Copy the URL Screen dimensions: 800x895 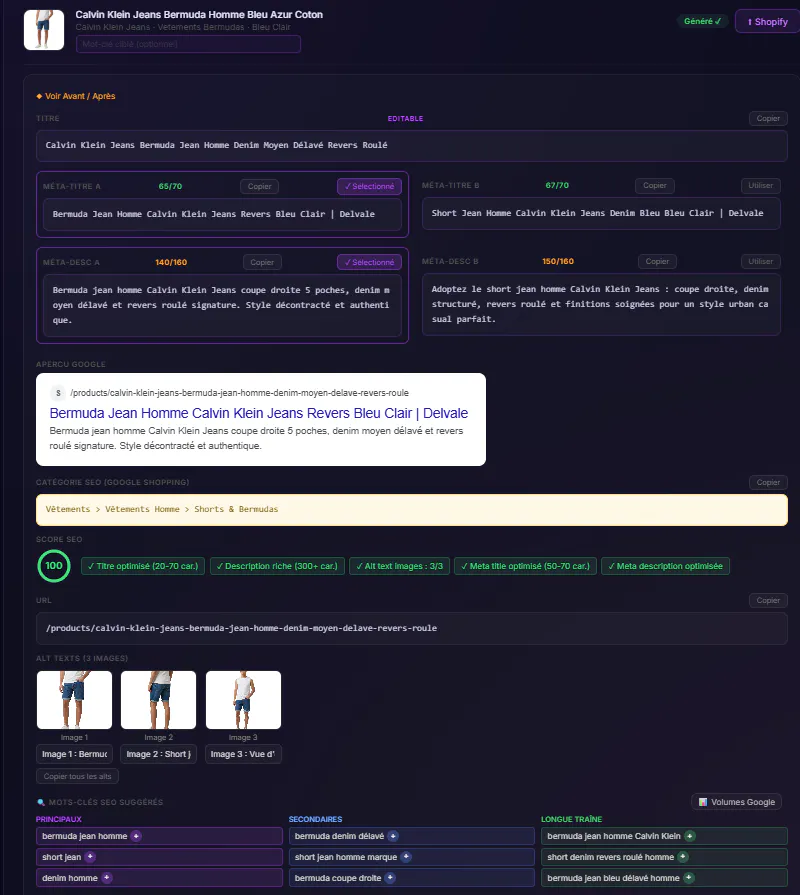[x=768, y=600]
